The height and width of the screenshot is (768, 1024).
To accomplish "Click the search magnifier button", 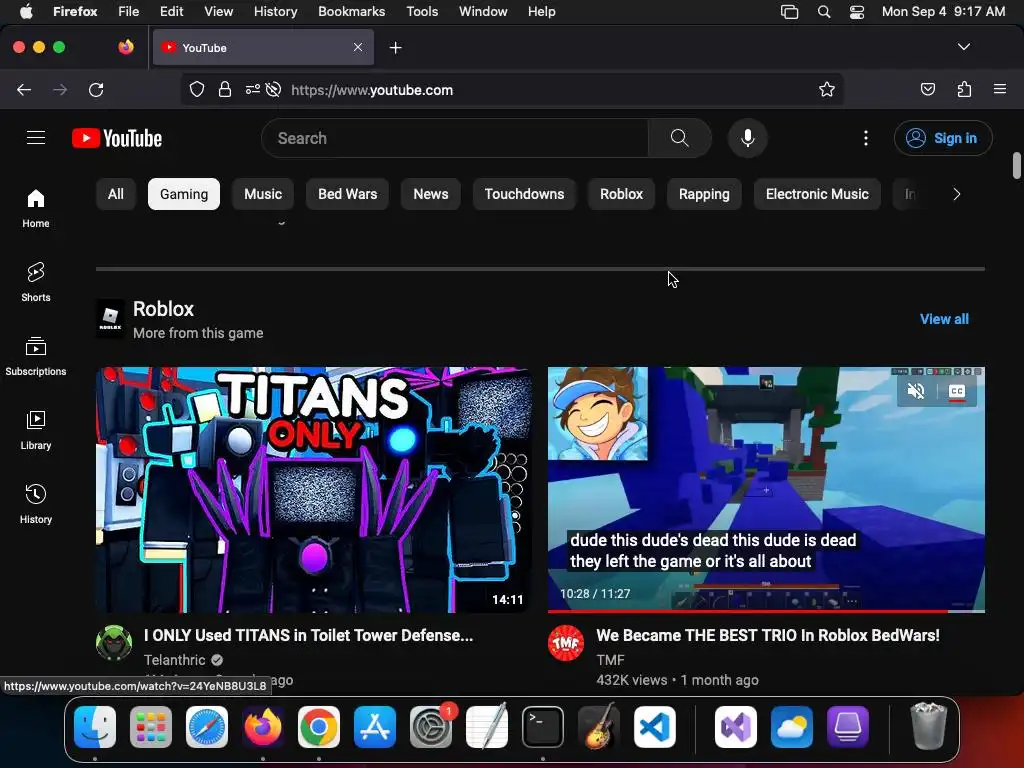I will (x=679, y=138).
